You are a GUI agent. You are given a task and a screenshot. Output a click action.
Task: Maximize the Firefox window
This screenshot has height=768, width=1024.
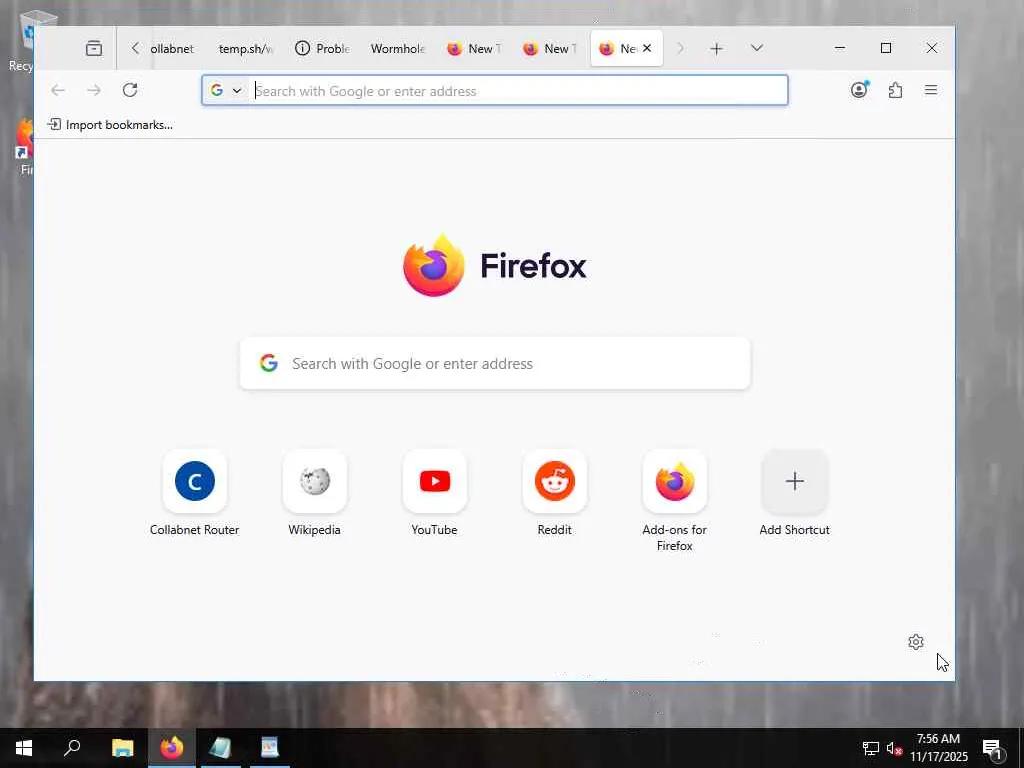(x=886, y=48)
